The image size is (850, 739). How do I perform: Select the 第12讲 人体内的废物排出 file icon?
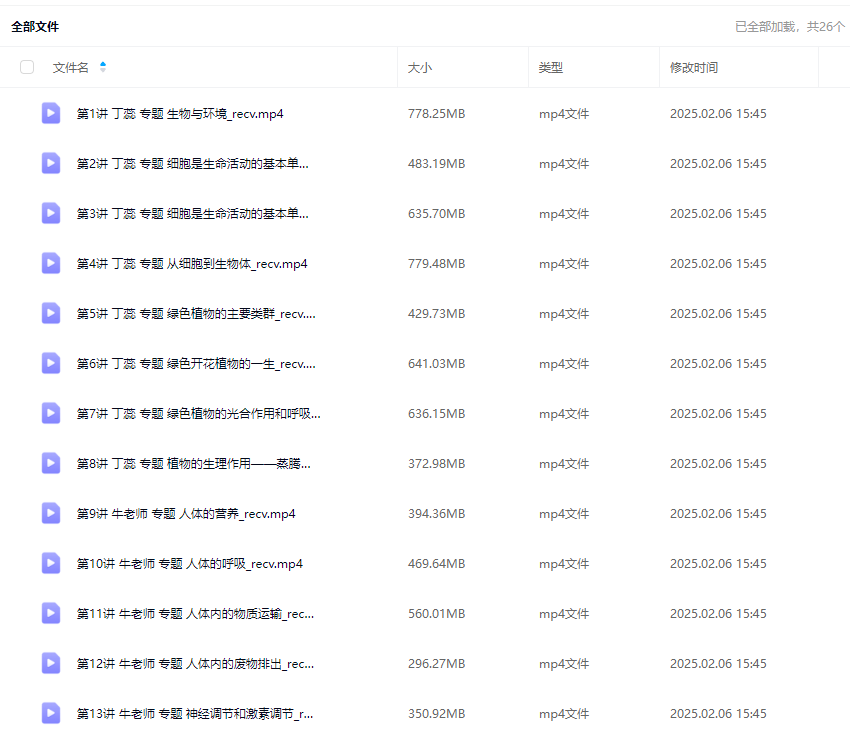[x=51, y=663]
